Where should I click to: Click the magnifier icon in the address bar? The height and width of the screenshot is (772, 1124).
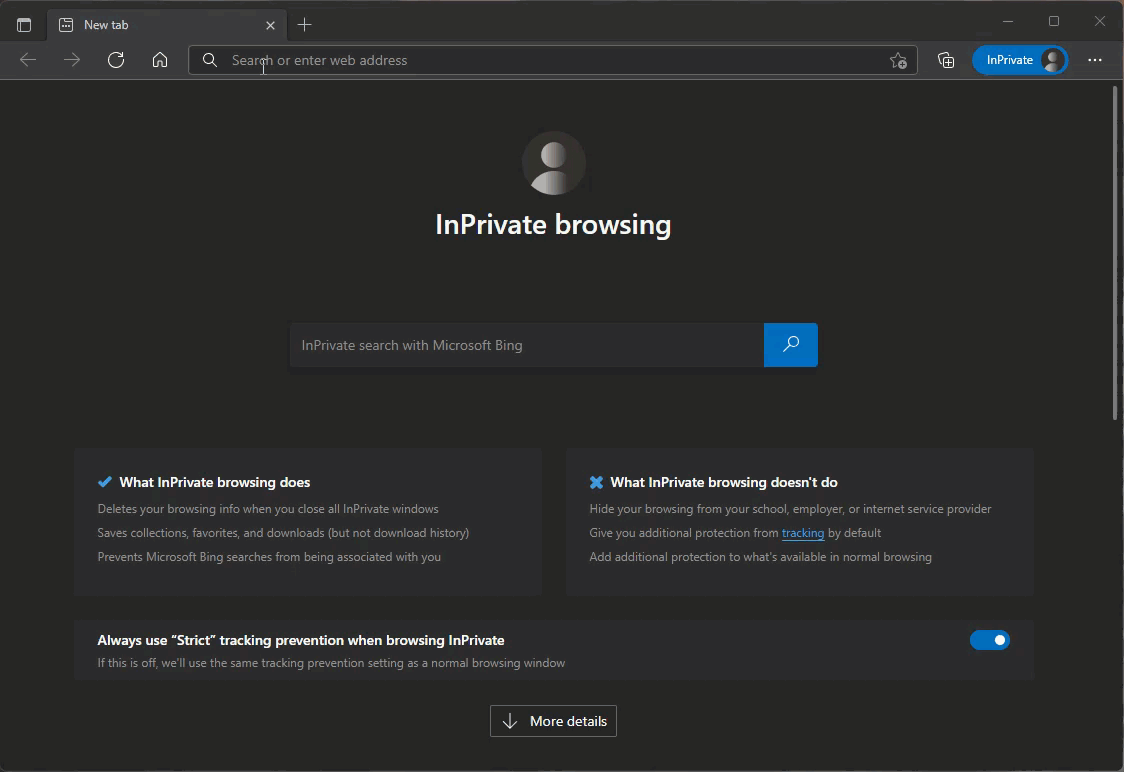[x=209, y=60]
